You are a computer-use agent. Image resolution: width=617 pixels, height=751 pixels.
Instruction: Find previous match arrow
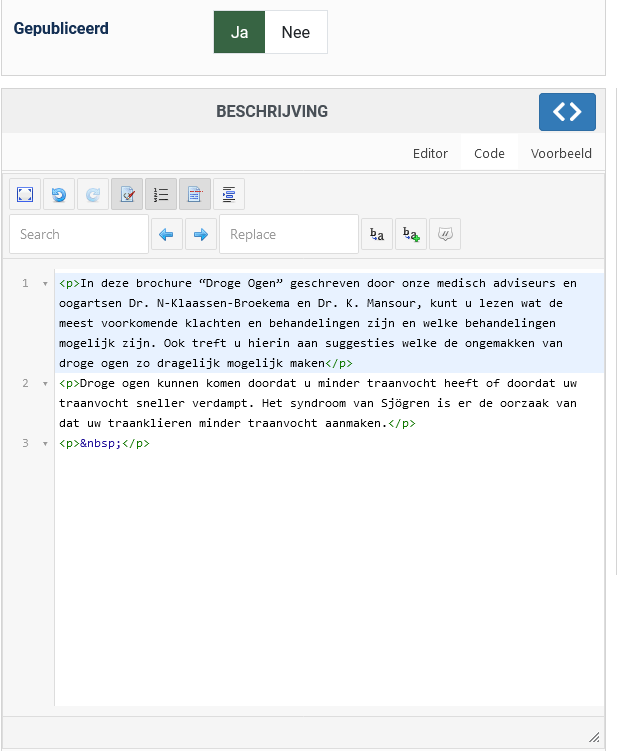pos(167,234)
